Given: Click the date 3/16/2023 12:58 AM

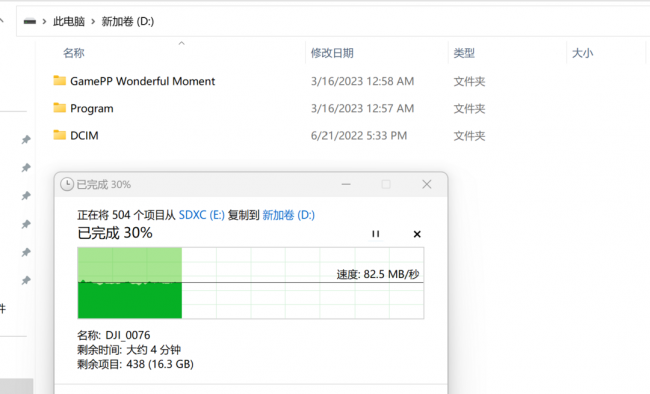Looking at the screenshot, I should coord(362,81).
